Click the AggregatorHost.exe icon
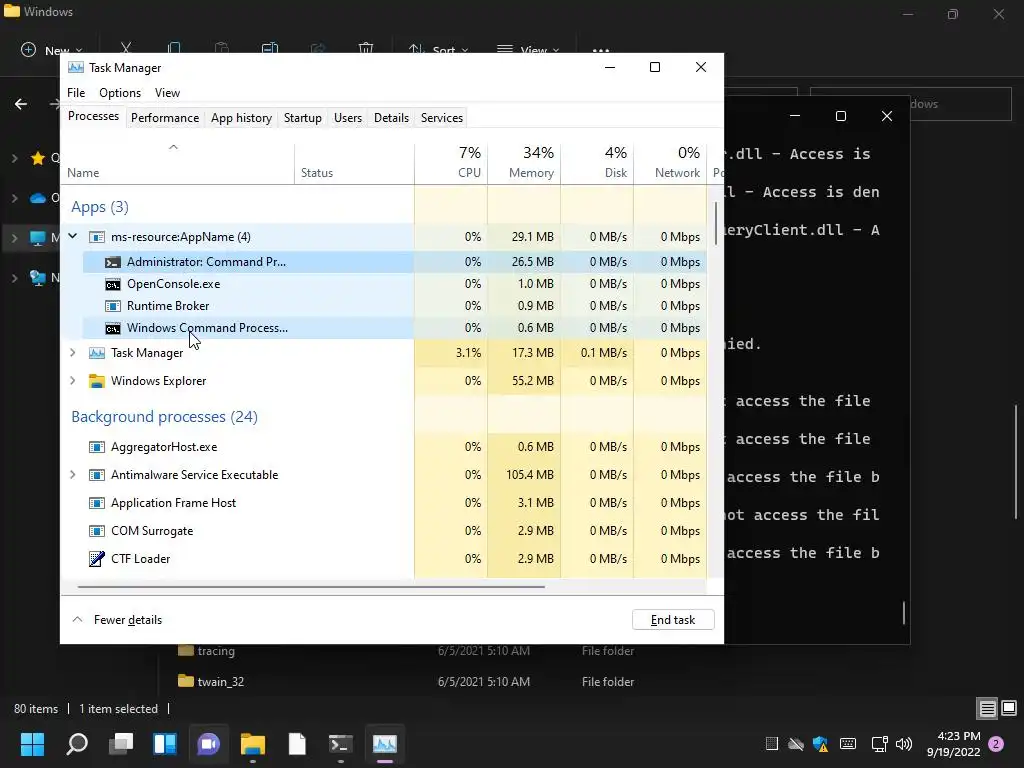Image resolution: width=1024 pixels, height=768 pixels. pos(97,447)
